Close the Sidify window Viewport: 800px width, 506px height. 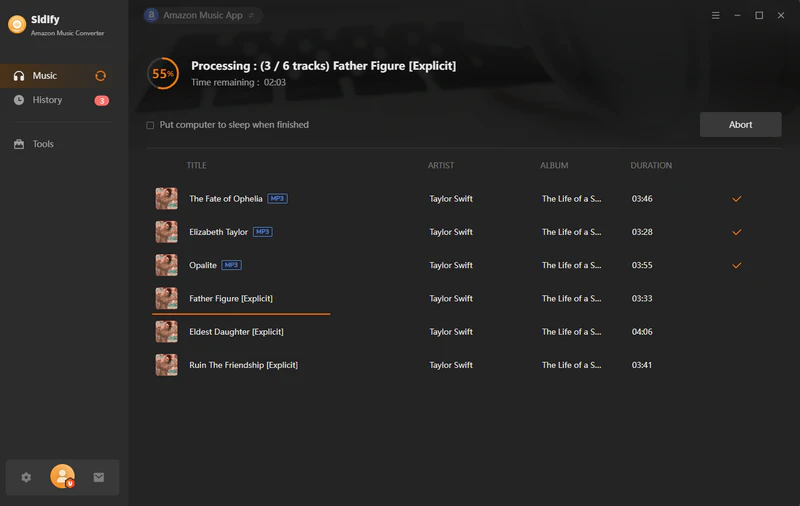(x=781, y=15)
